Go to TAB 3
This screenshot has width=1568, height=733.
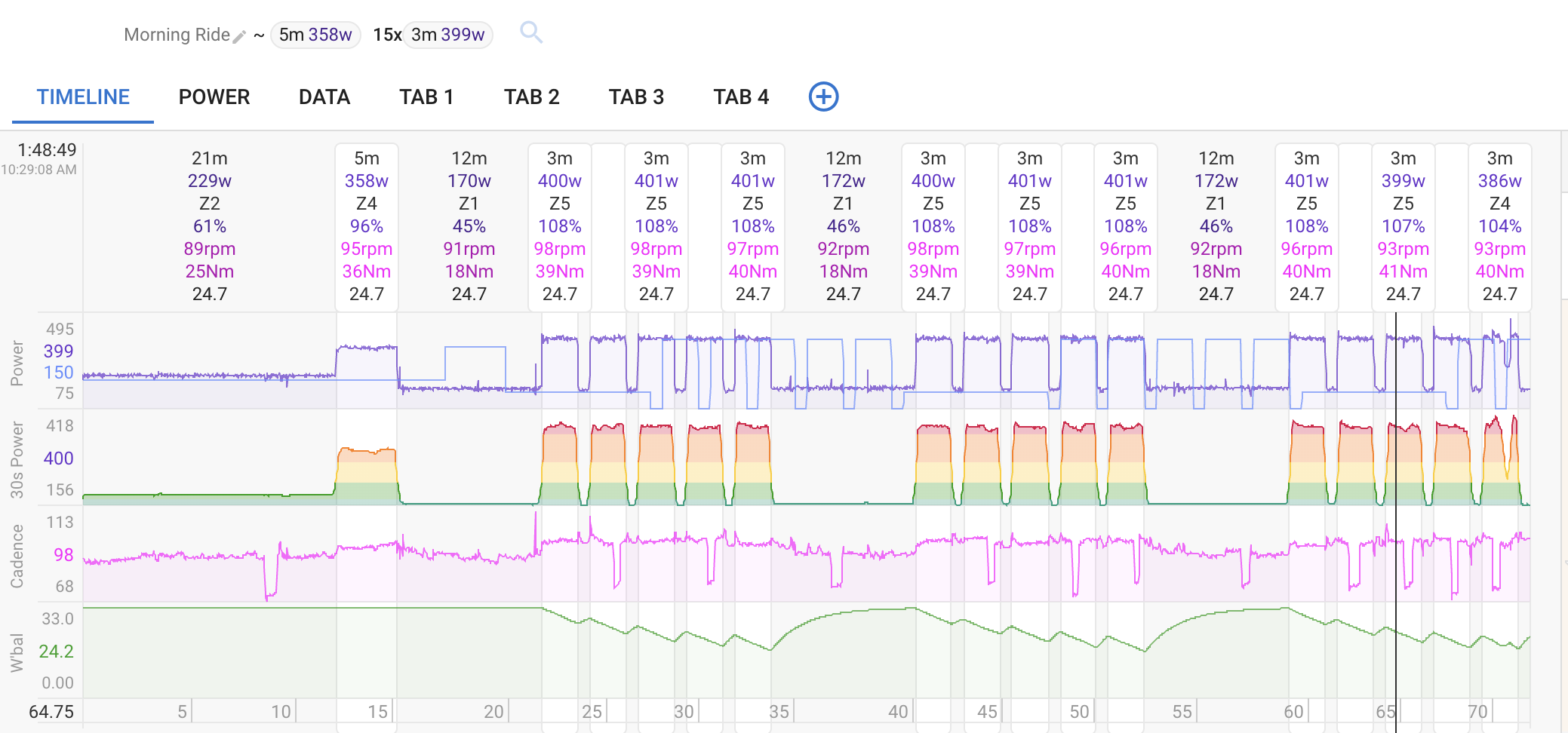coord(636,97)
